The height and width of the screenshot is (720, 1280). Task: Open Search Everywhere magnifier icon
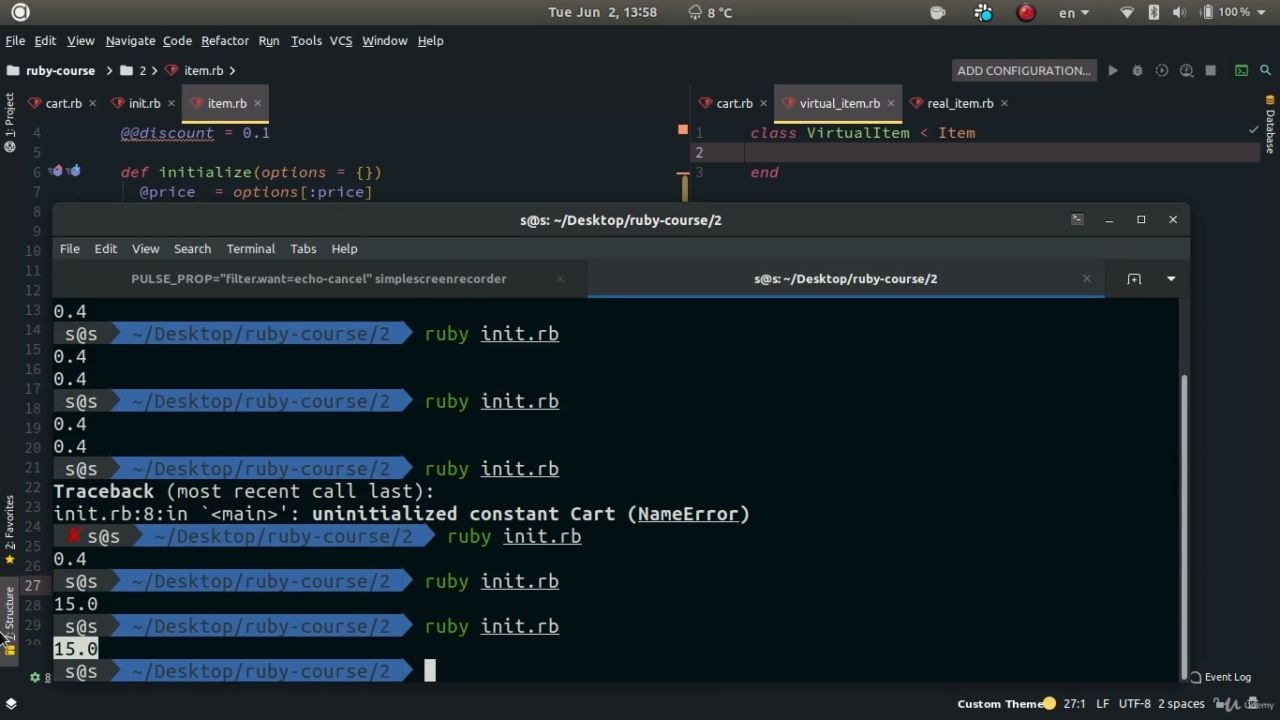coord(1266,71)
